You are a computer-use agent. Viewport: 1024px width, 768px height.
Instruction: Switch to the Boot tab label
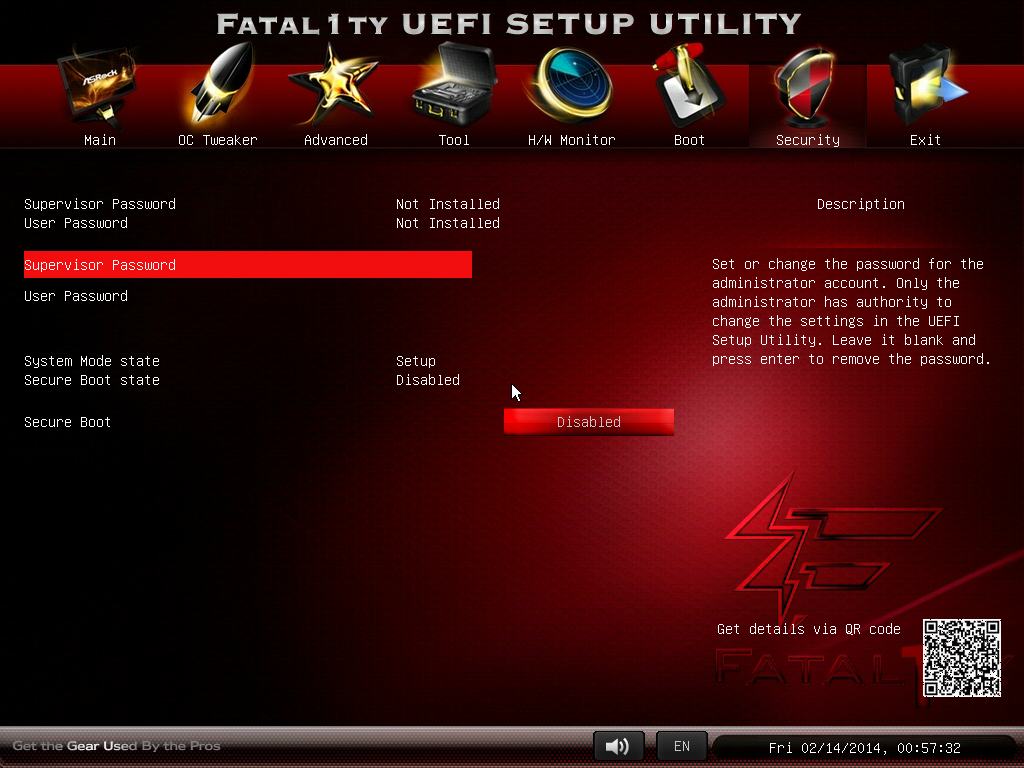pyautogui.click(x=689, y=140)
